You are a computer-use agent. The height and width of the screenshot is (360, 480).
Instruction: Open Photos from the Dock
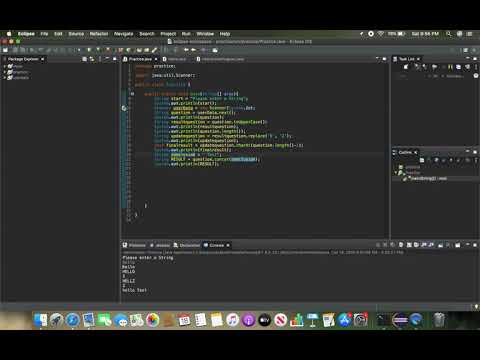[x=153, y=320]
